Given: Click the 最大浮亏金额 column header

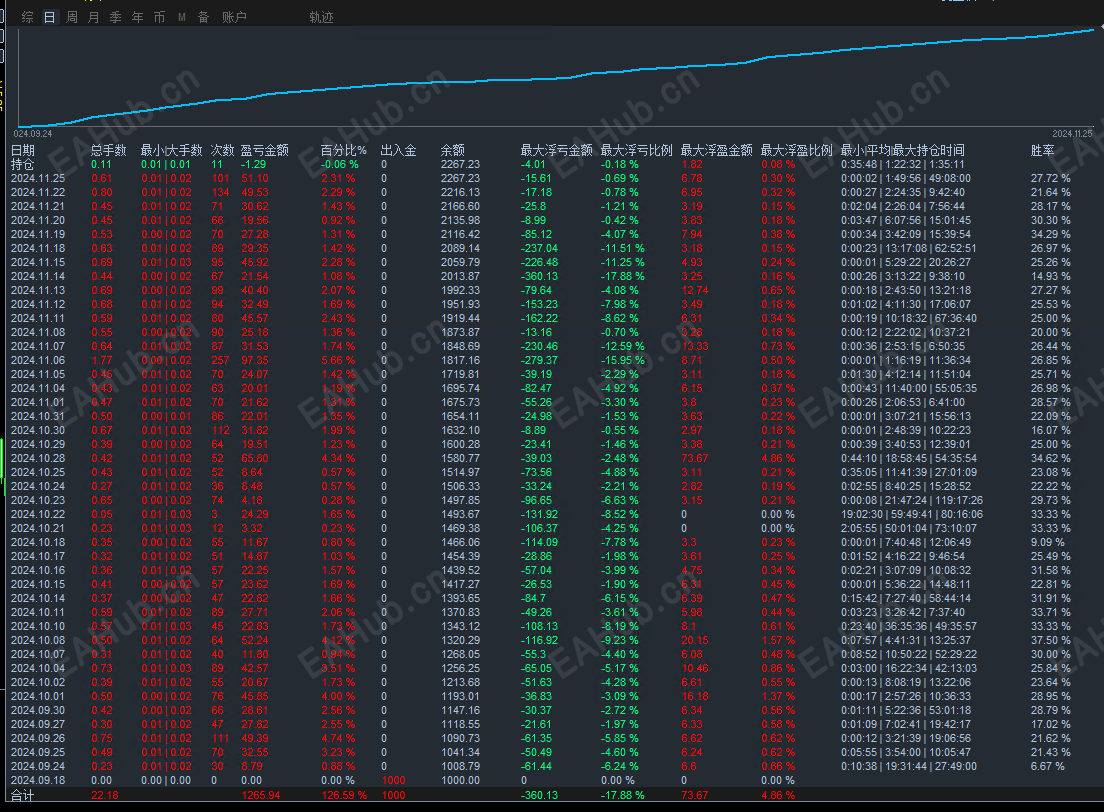Looking at the screenshot, I should (556, 150).
